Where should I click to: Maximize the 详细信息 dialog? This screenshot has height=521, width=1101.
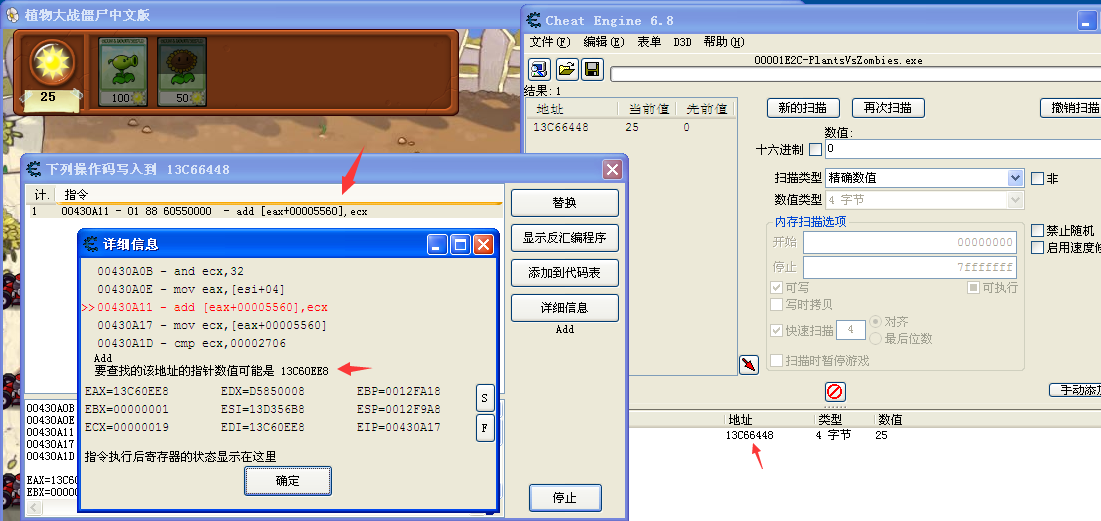coord(461,244)
